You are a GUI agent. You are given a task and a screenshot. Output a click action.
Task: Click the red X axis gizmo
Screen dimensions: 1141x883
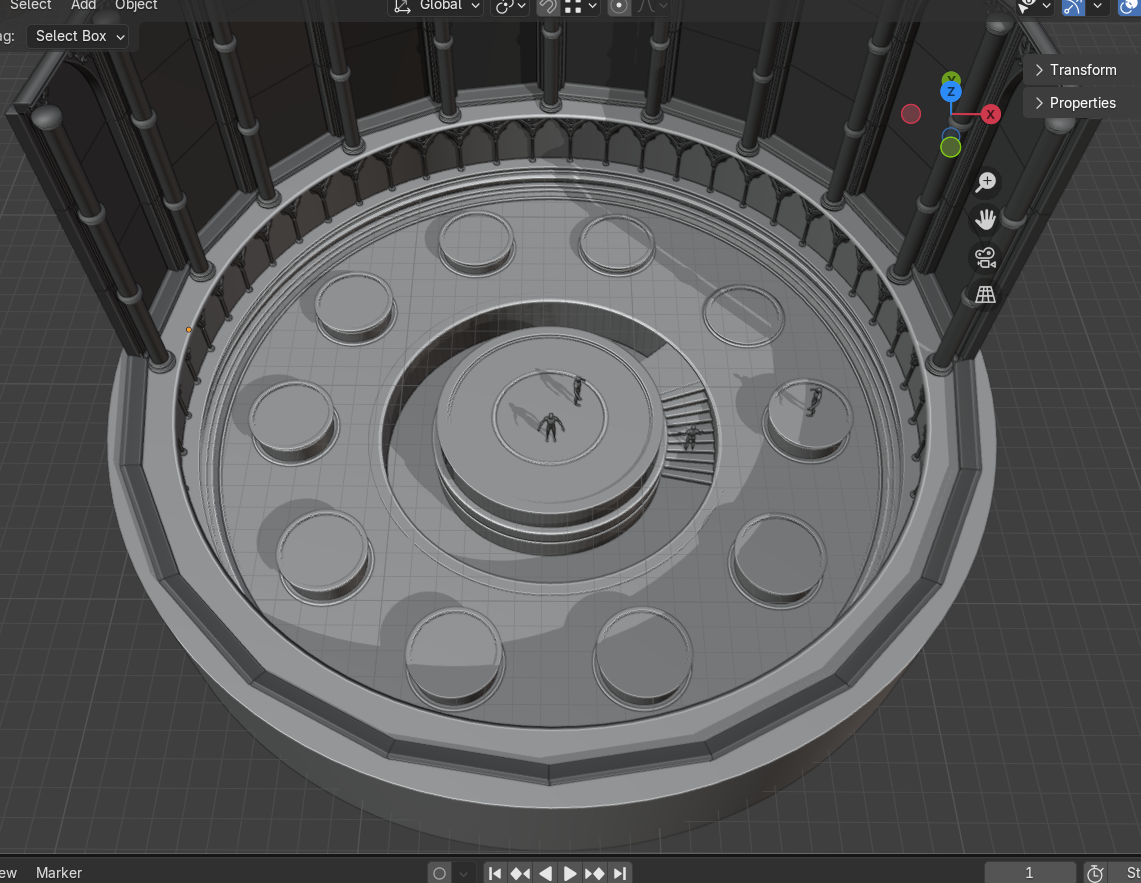[990, 114]
